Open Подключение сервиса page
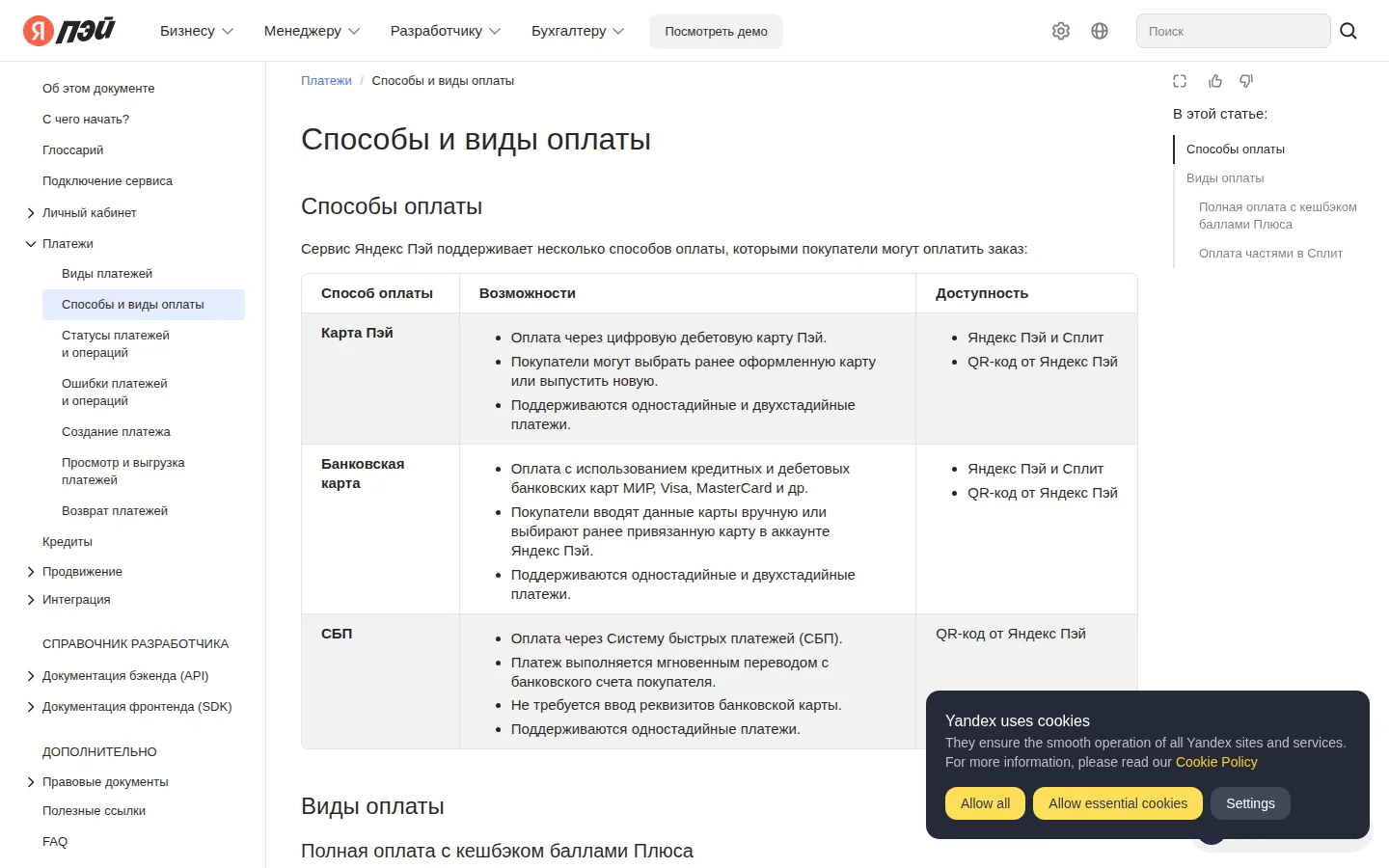The width and height of the screenshot is (1389, 868). tap(107, 180)
